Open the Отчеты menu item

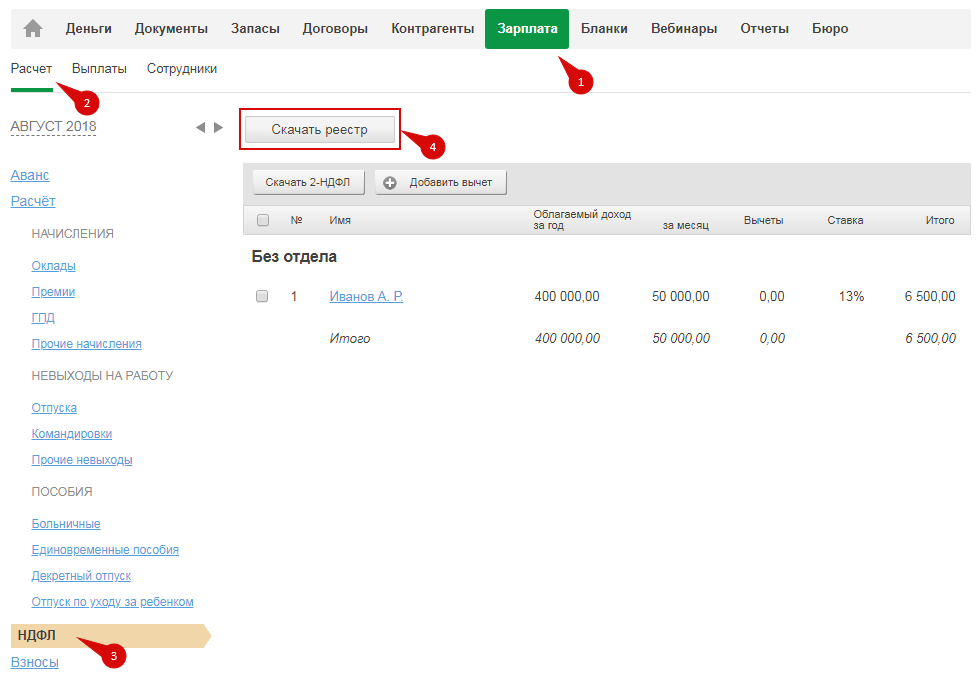pos(764,29)
